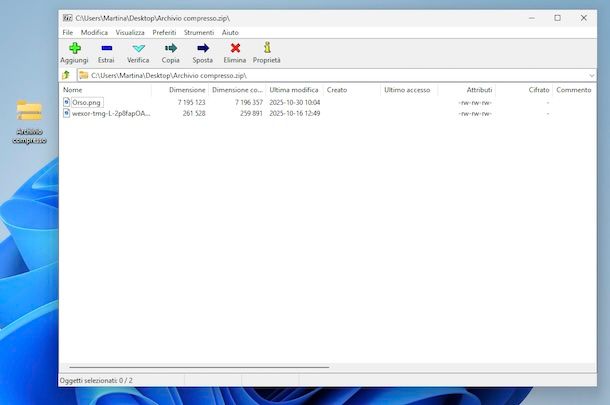Click size value 7 195 123
The height and width of the screenshot is (405, 610).
point(191,102)
